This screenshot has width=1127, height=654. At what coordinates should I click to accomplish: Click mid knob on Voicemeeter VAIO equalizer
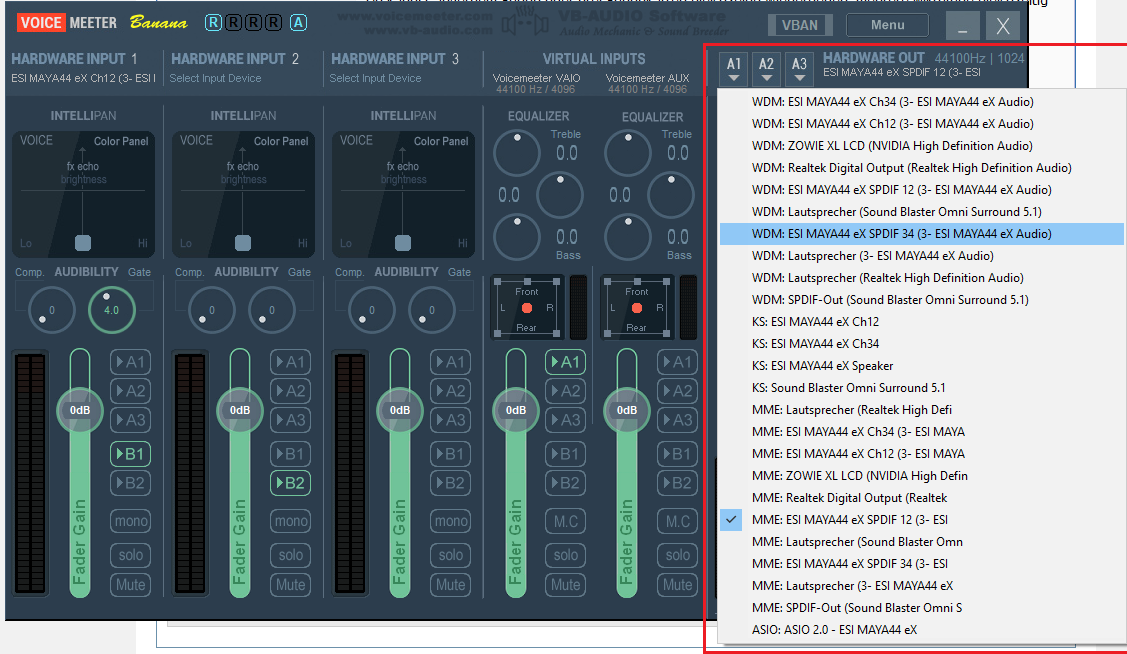(560, 195)
